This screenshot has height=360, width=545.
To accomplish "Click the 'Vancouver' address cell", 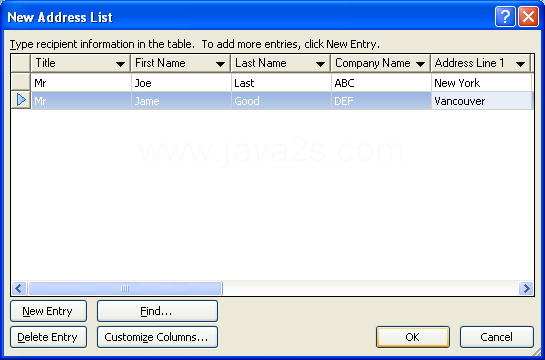I will [x=482, y=101].
